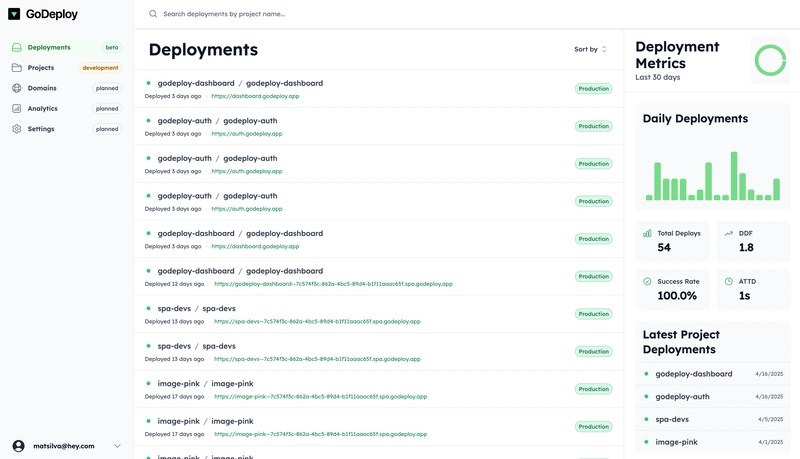Click the Projects folder icon

[17, 68]
